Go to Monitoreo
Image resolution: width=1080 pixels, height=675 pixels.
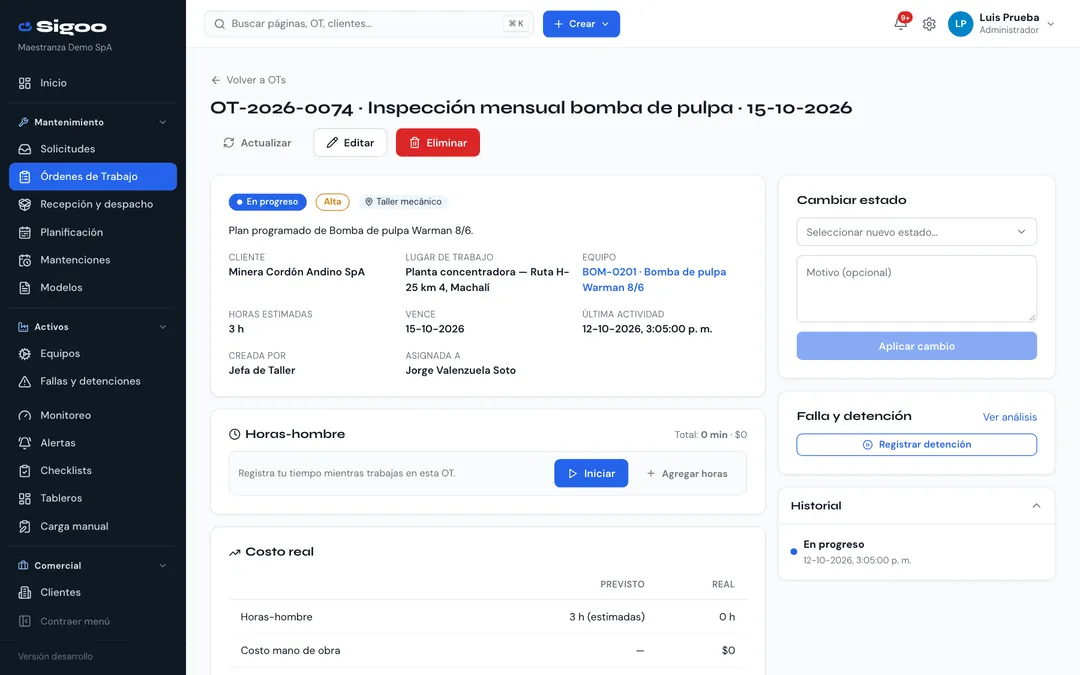pos(93,415)
